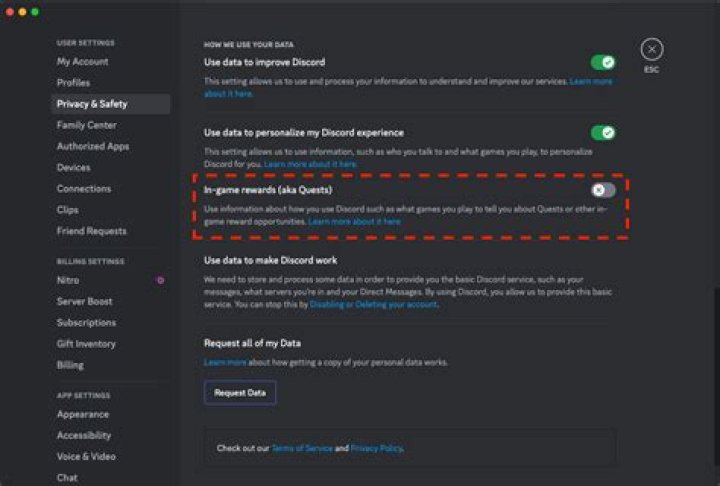Select Privacy & Safety in sidebar
Viewport: 720px width, 486px height.
[x=92, y=104]
